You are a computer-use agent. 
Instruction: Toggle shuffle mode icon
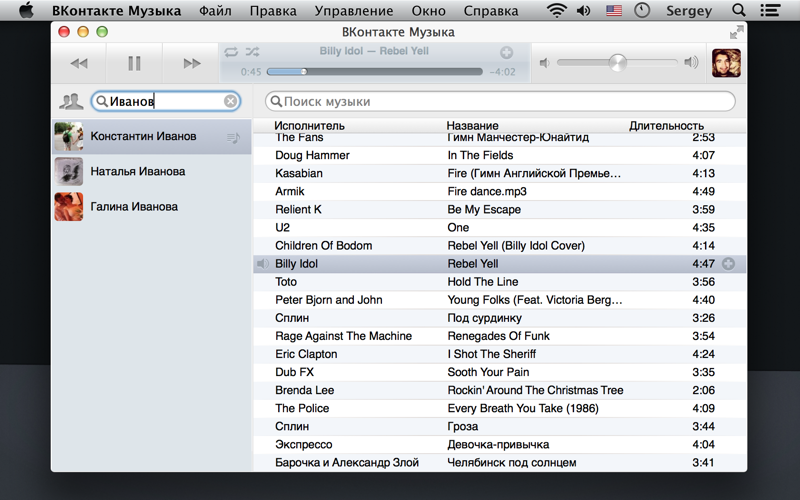click(x=253, y=52)
